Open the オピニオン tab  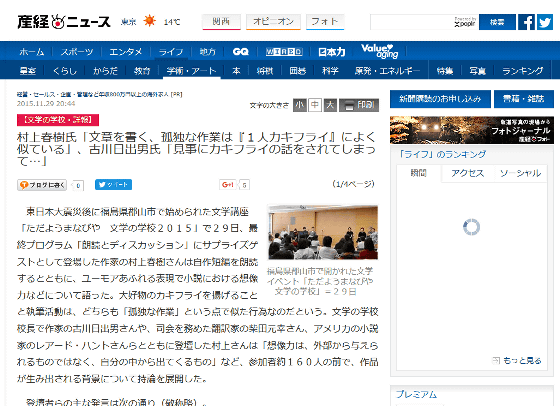click(273, 22)
